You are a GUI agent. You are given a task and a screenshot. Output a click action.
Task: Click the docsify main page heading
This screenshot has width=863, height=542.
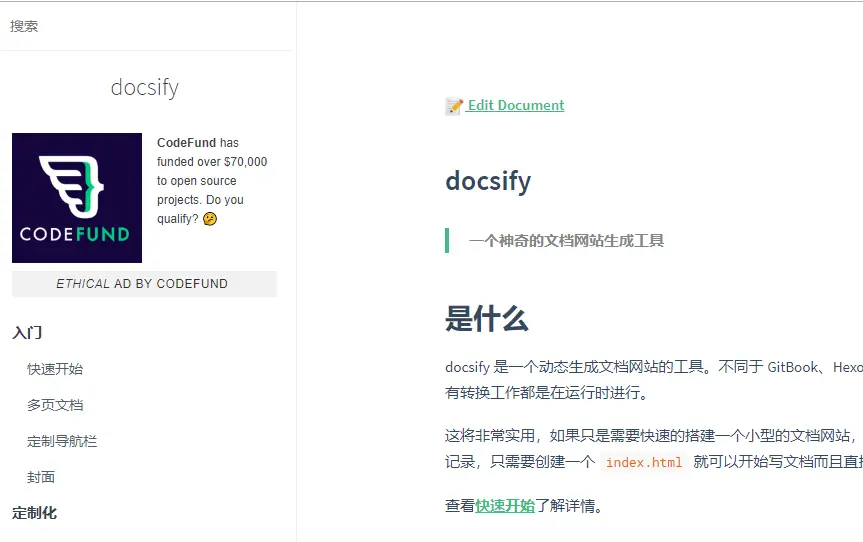pos(488,181)
